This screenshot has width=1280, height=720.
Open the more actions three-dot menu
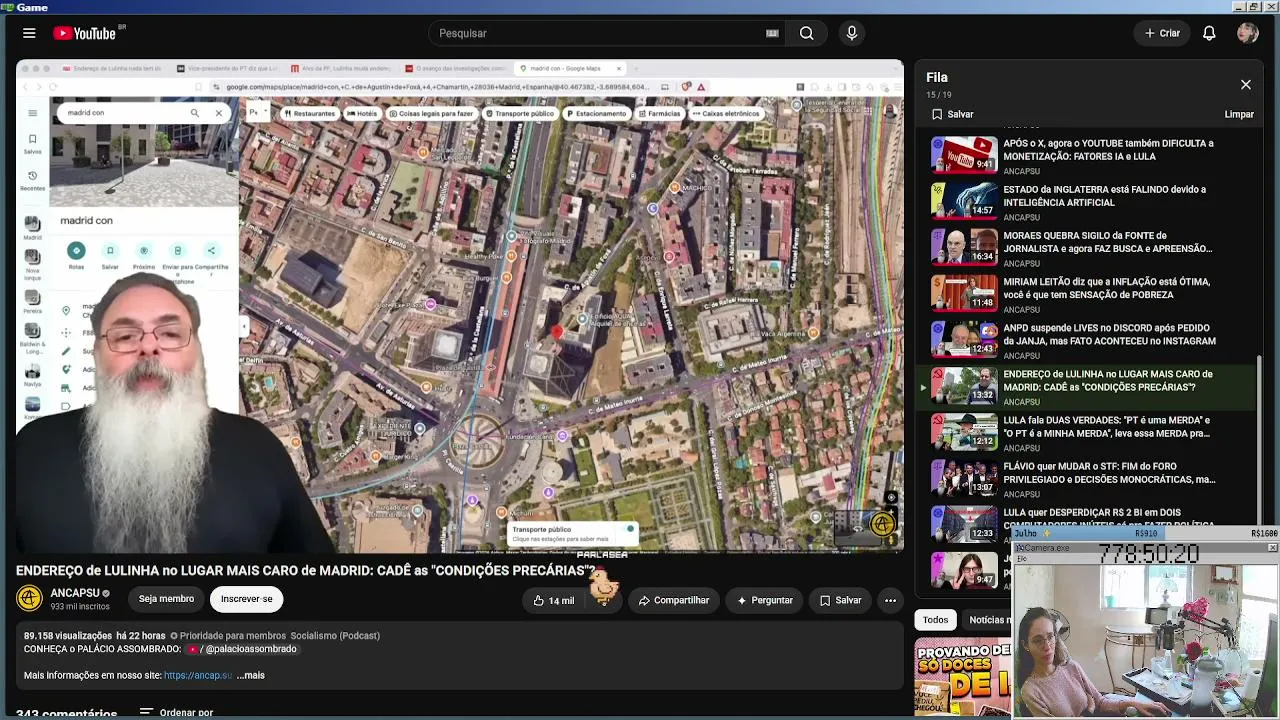(890, 600)
